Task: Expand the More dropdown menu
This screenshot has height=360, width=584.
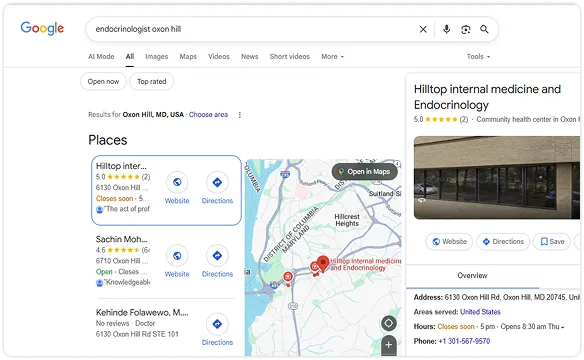Action: [x=333, y=57]
